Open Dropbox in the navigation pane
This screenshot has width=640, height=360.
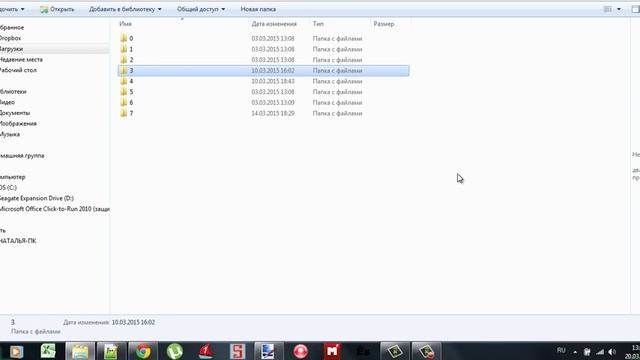10,38
